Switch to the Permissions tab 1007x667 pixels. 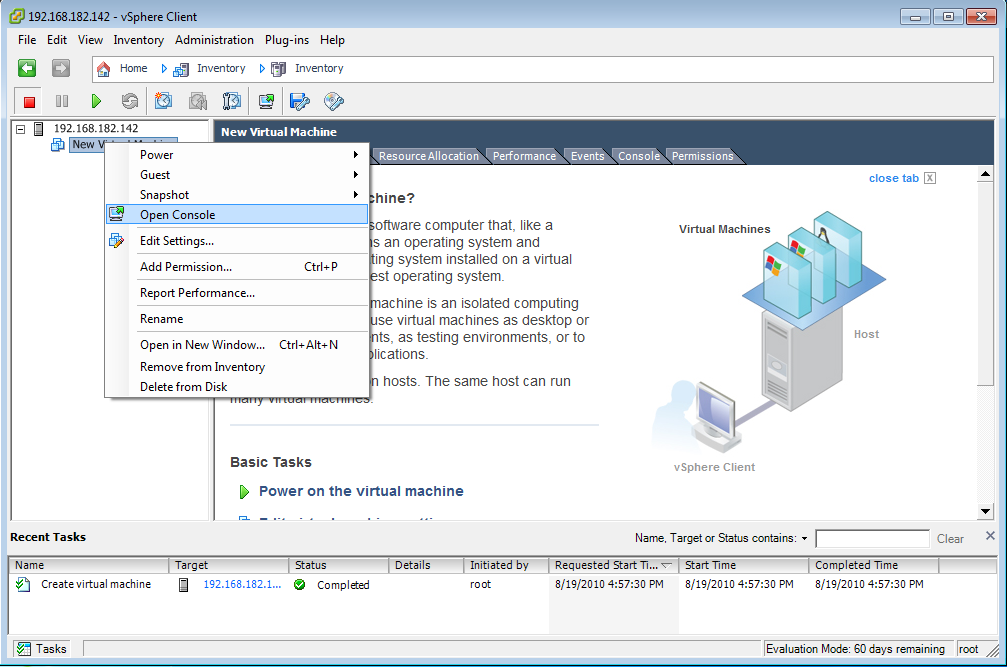pos(703,156)
